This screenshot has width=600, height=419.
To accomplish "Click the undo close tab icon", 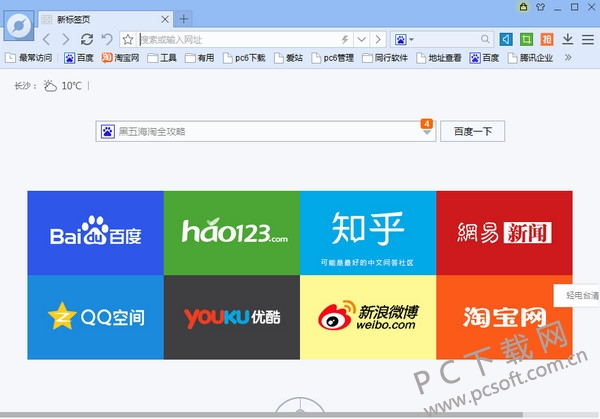I will 106,39.
